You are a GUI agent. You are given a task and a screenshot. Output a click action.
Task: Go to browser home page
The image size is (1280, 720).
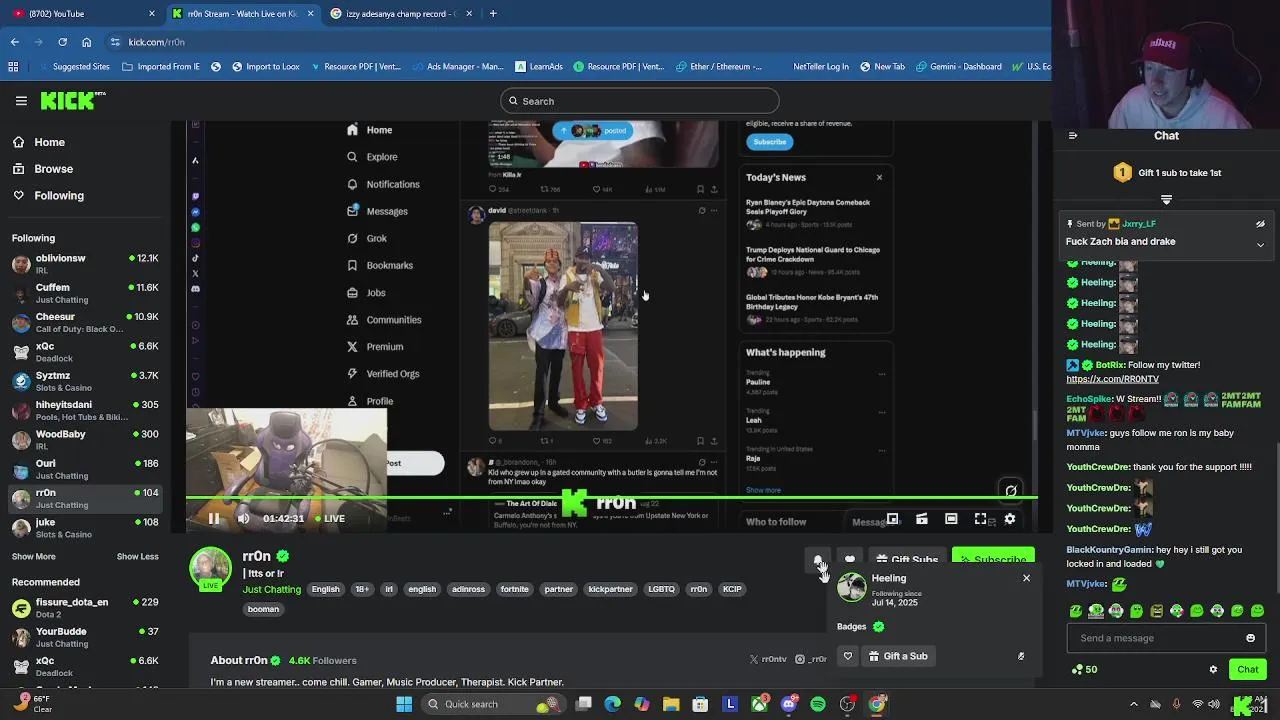pyautogui.click(x=86, y=42)
